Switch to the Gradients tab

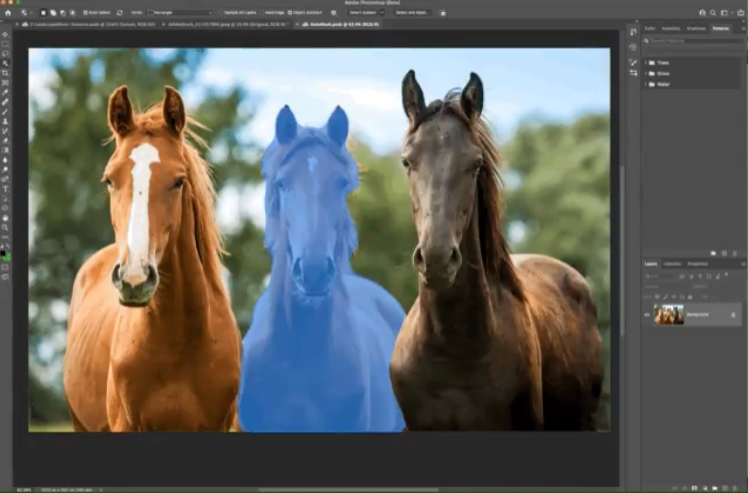coord(696,29)
